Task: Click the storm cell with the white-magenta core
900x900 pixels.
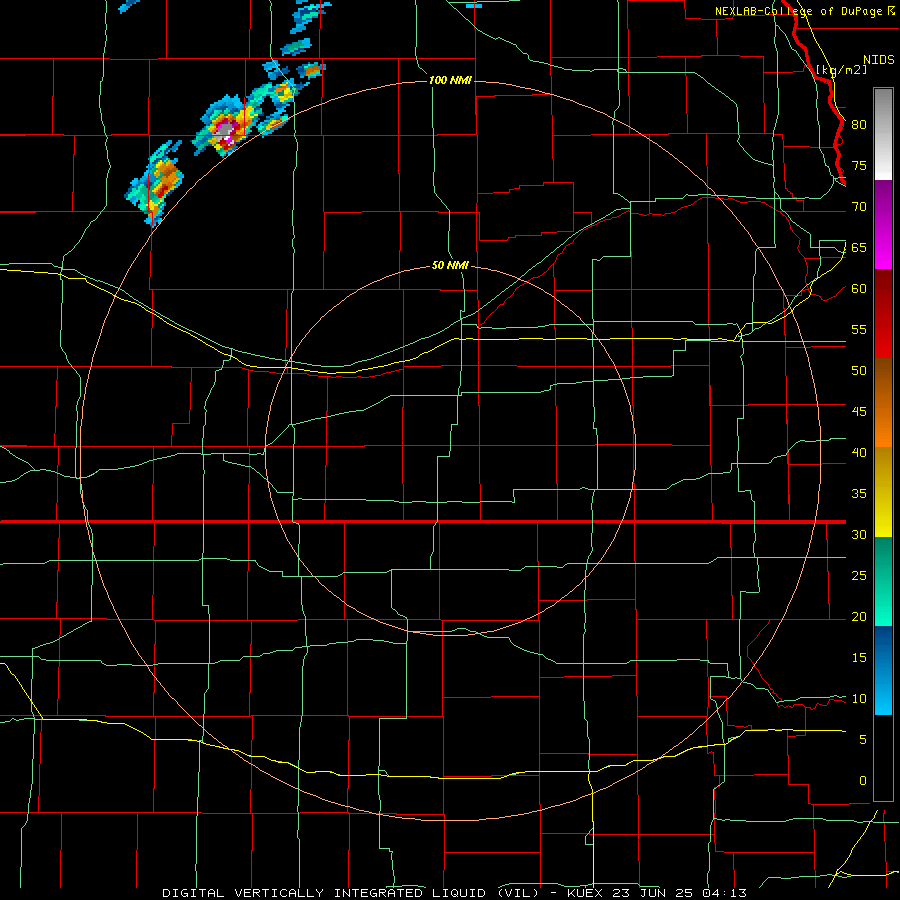Action: click(227, 130)
